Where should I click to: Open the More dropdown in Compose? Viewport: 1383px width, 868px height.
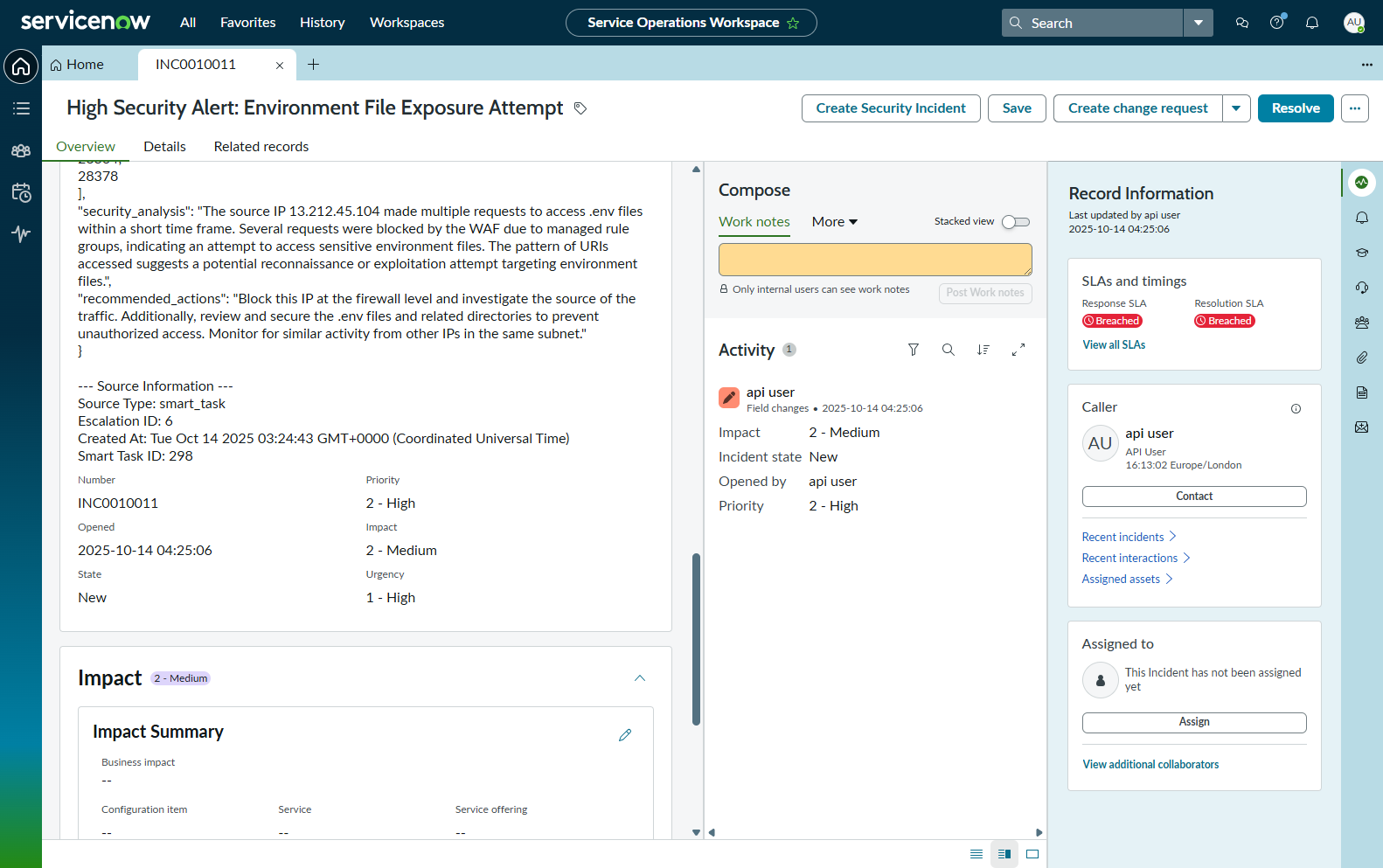tap(835, 222)
